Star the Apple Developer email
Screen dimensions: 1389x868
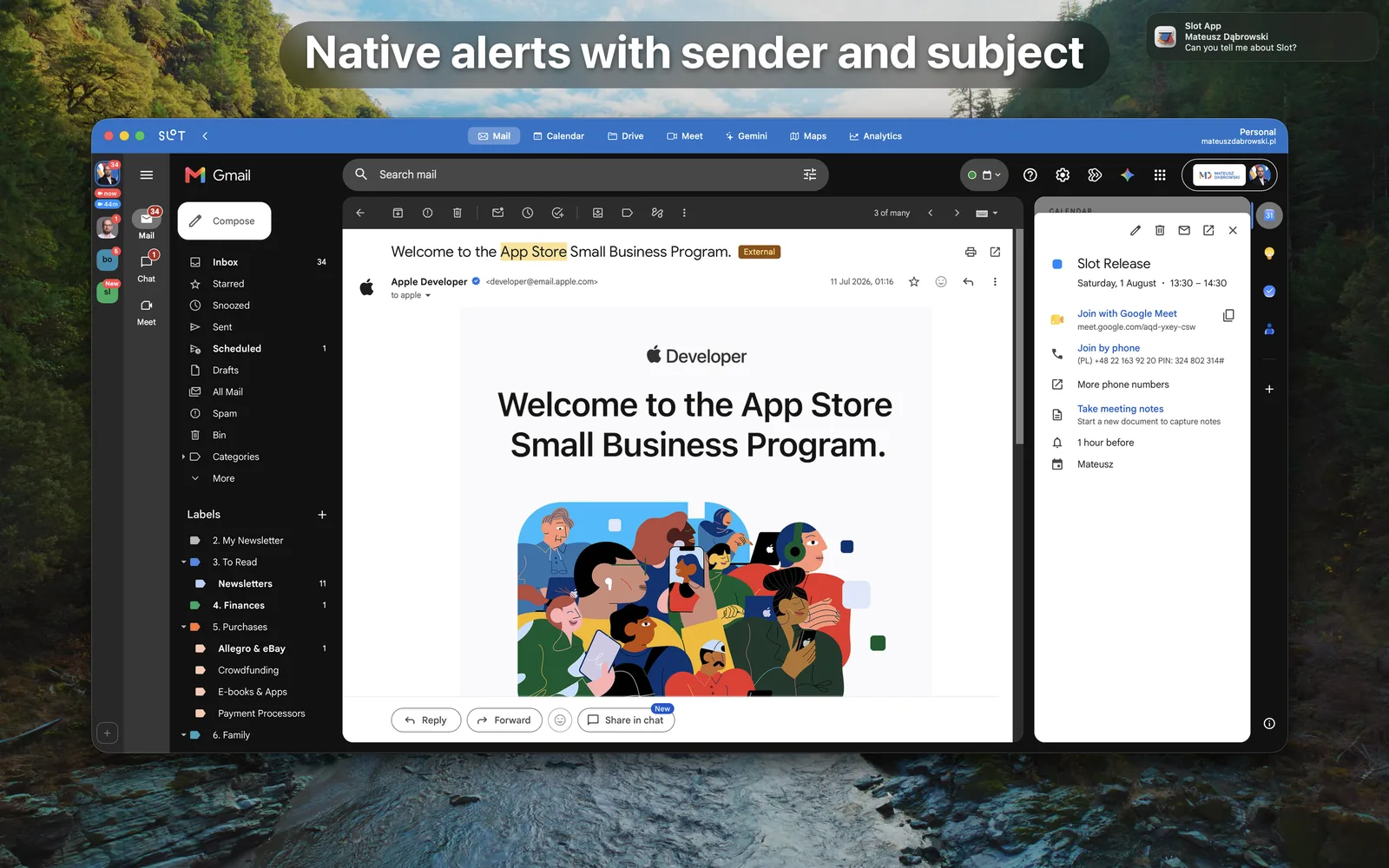914,281
